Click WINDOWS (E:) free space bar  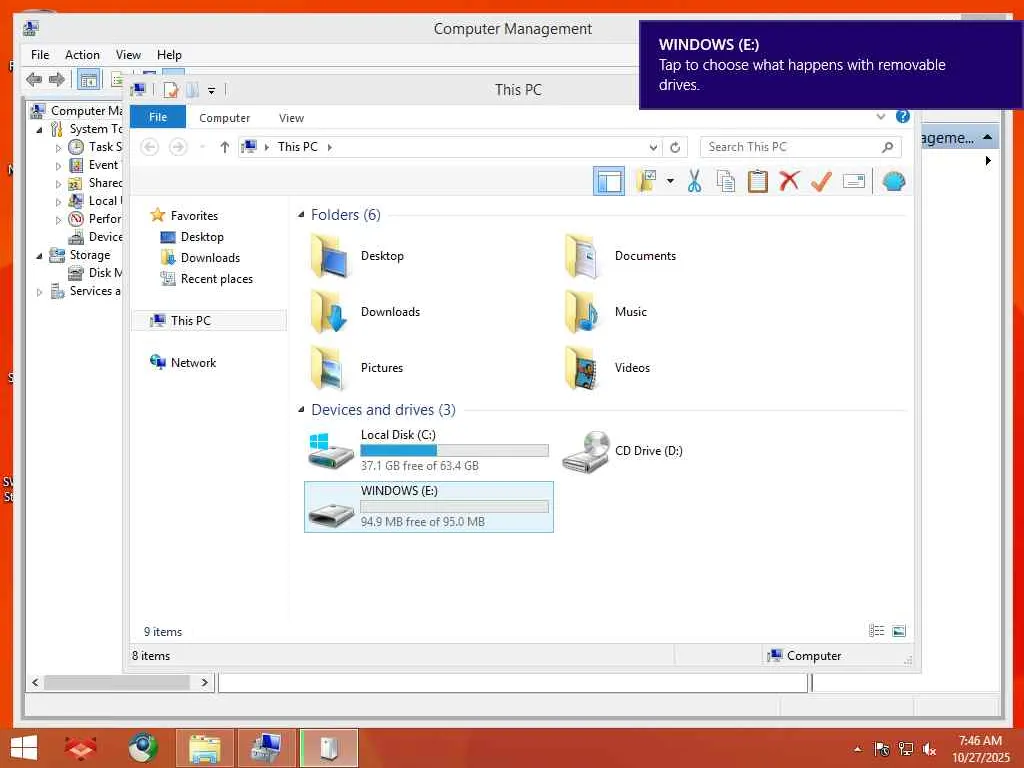(x=455, y=507)
